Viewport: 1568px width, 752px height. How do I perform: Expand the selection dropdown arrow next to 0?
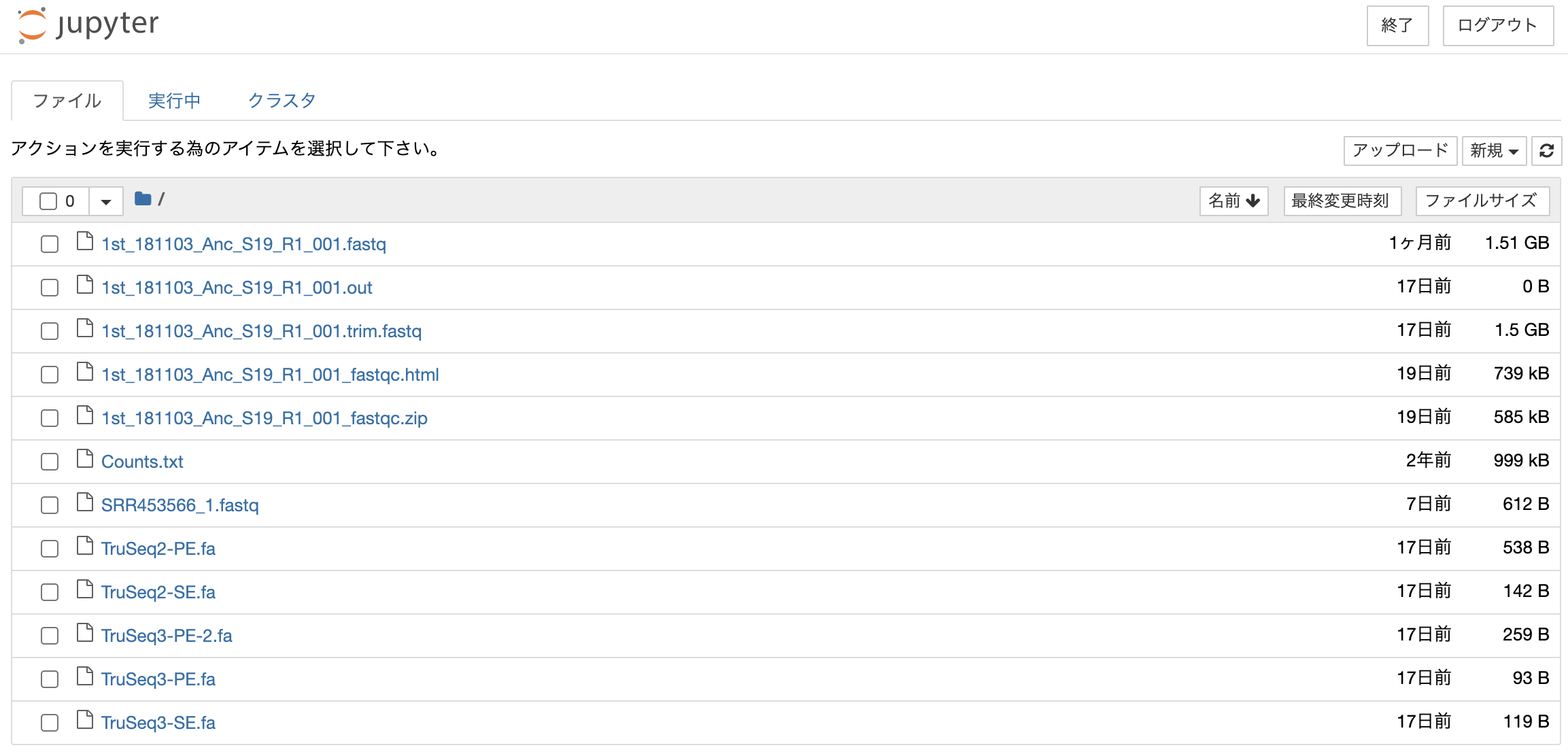click(106, 201)
